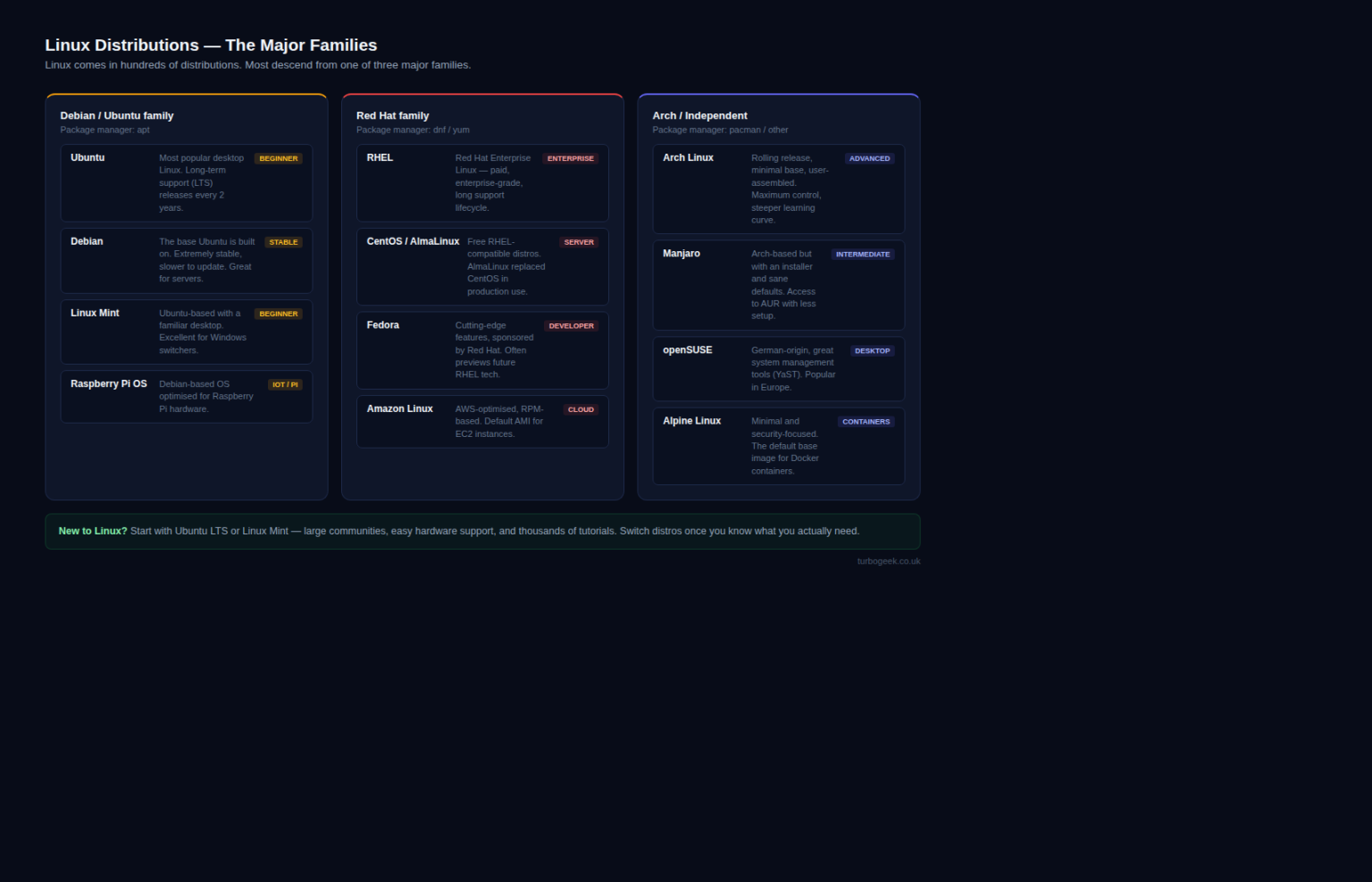Click the BEGINNER badge on the Linux Mint card
The height and width of the screenshot is (882, 1372).
pyautogui.click(x=279, y=314)
